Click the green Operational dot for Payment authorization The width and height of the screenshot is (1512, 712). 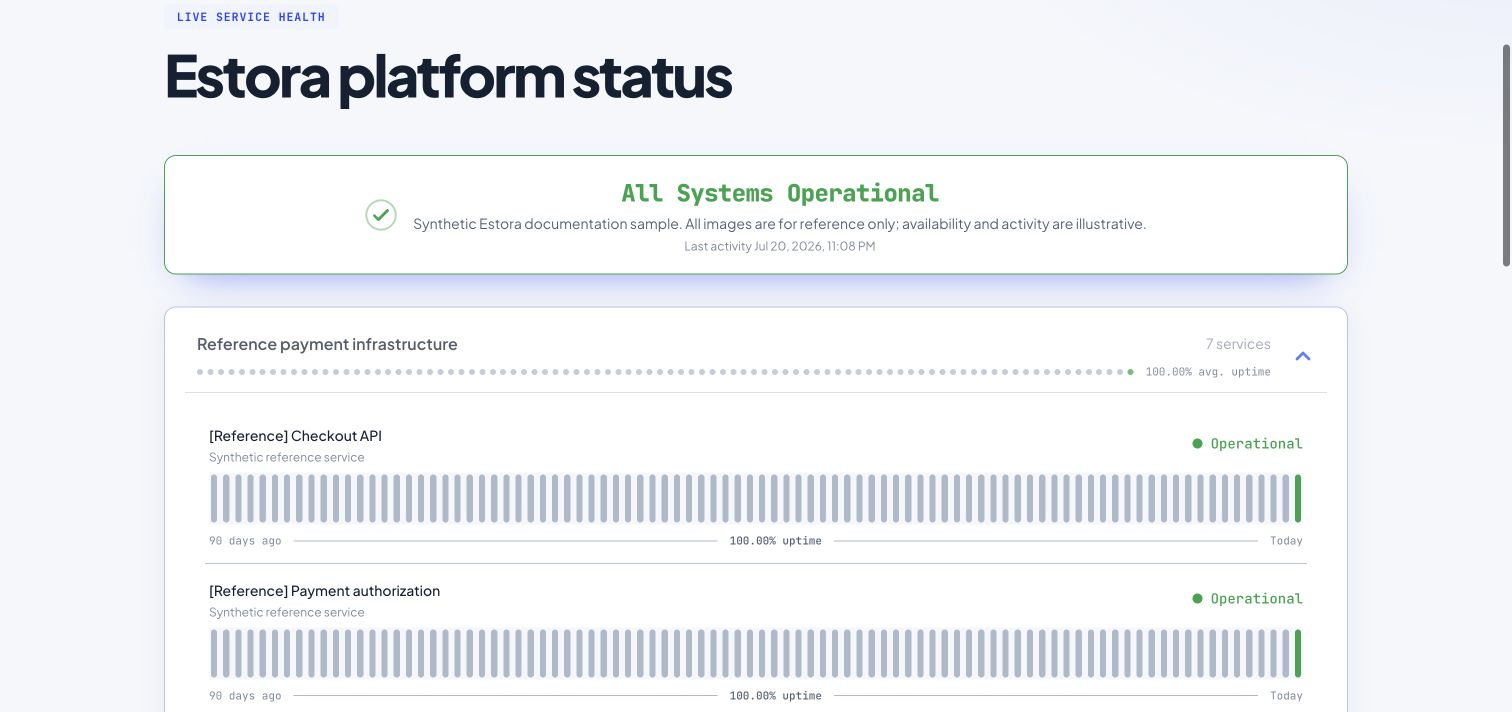(1197, 598)
